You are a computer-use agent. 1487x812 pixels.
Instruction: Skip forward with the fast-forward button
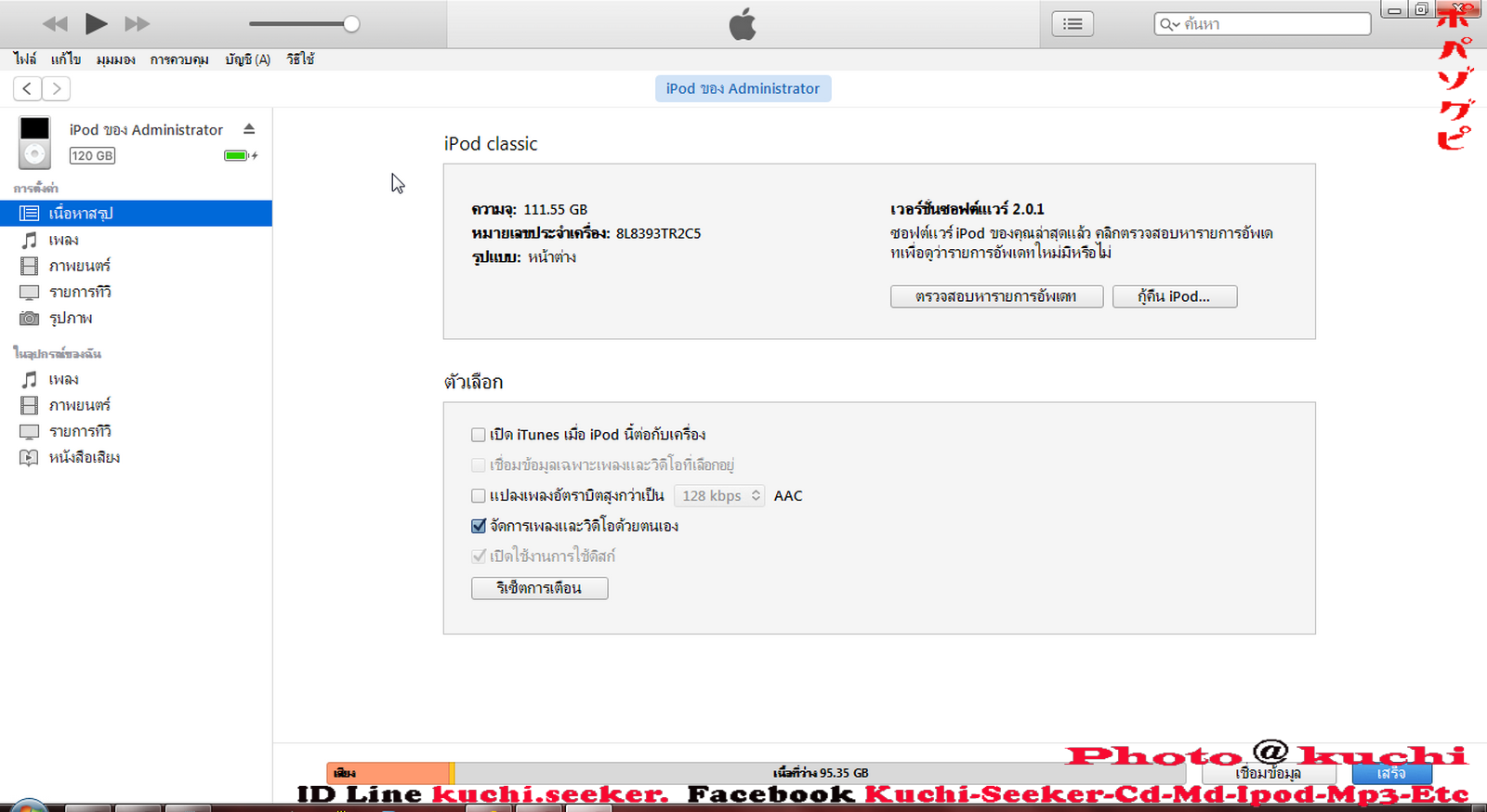point(137,23)
